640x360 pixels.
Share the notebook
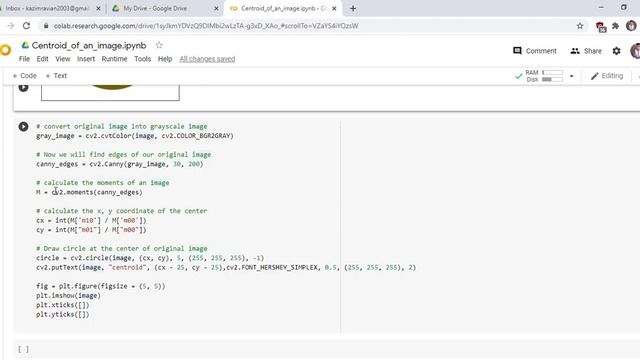pos(586,51)
